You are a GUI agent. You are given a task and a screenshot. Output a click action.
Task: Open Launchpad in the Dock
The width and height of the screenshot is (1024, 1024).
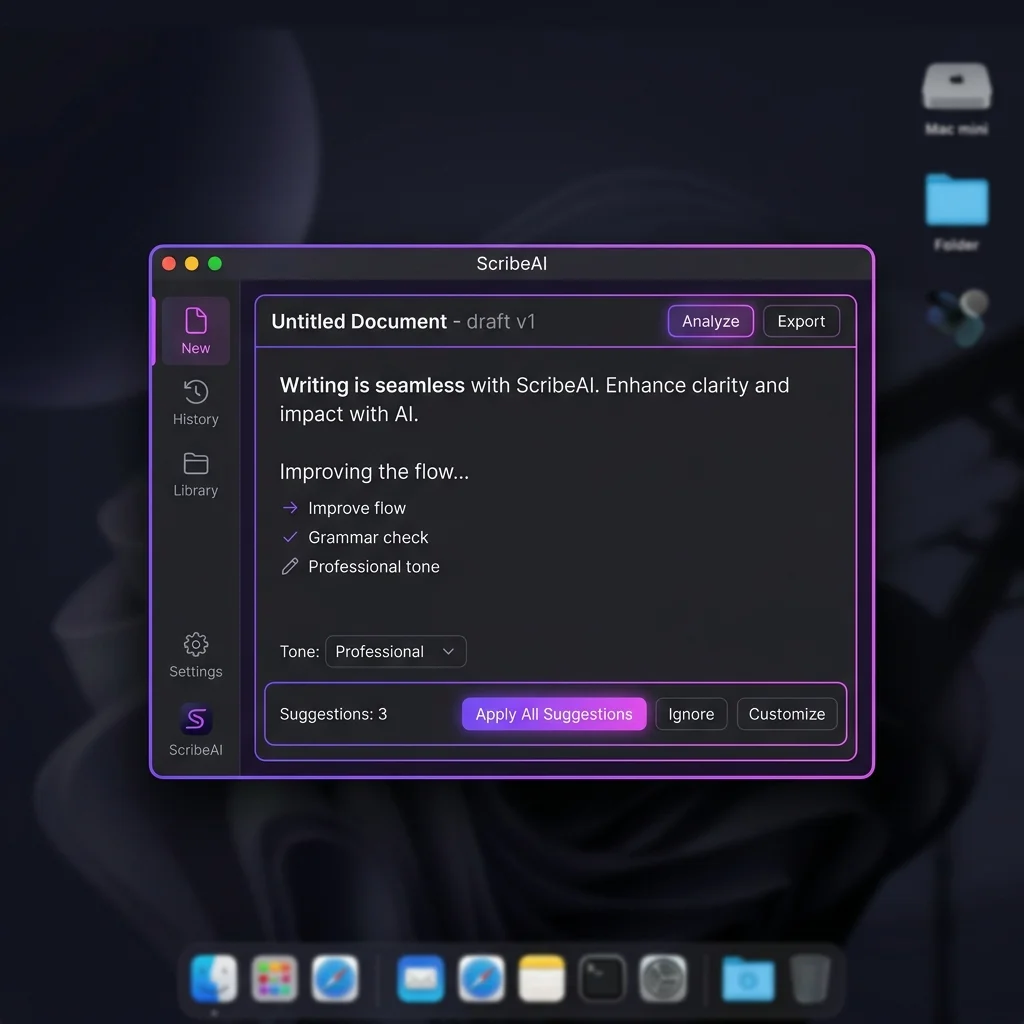274,978
